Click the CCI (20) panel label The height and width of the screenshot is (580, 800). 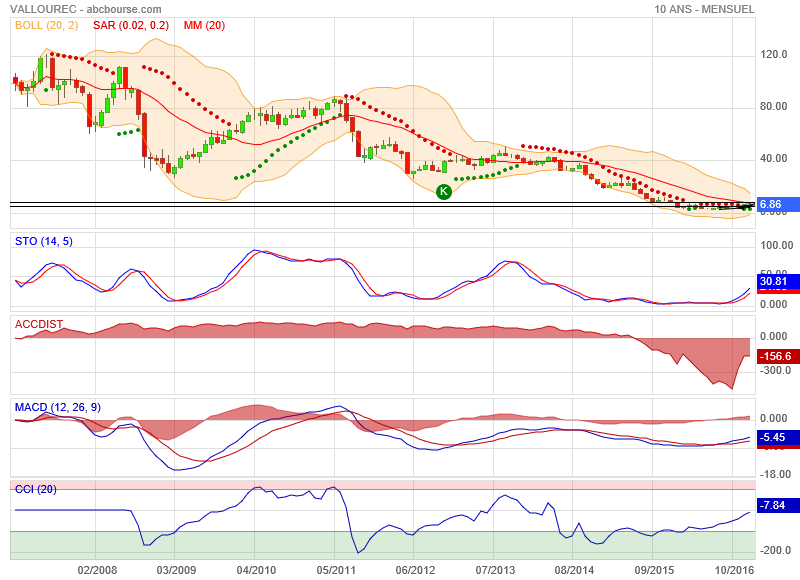pos(36,489)
